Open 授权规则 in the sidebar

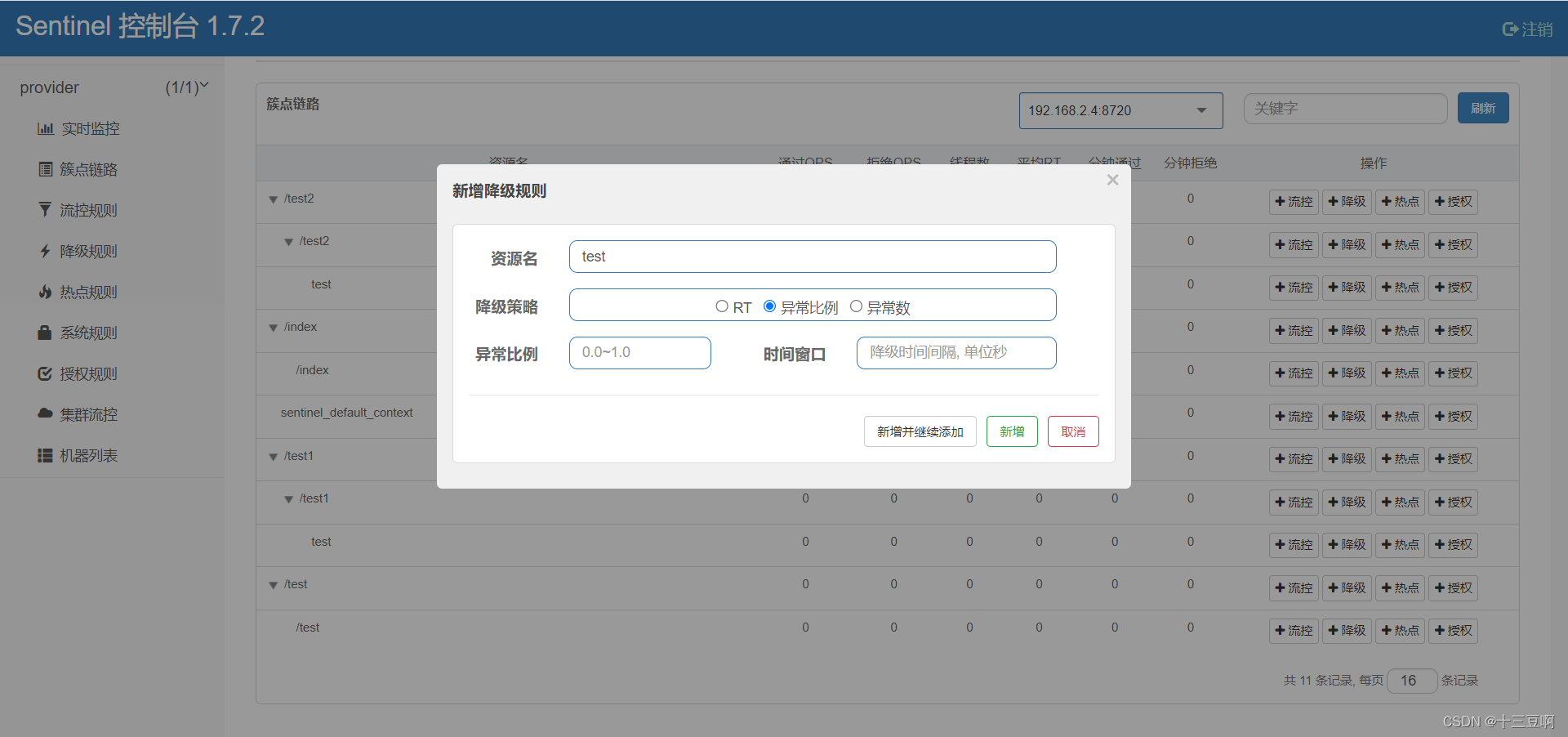click(78, 373)
